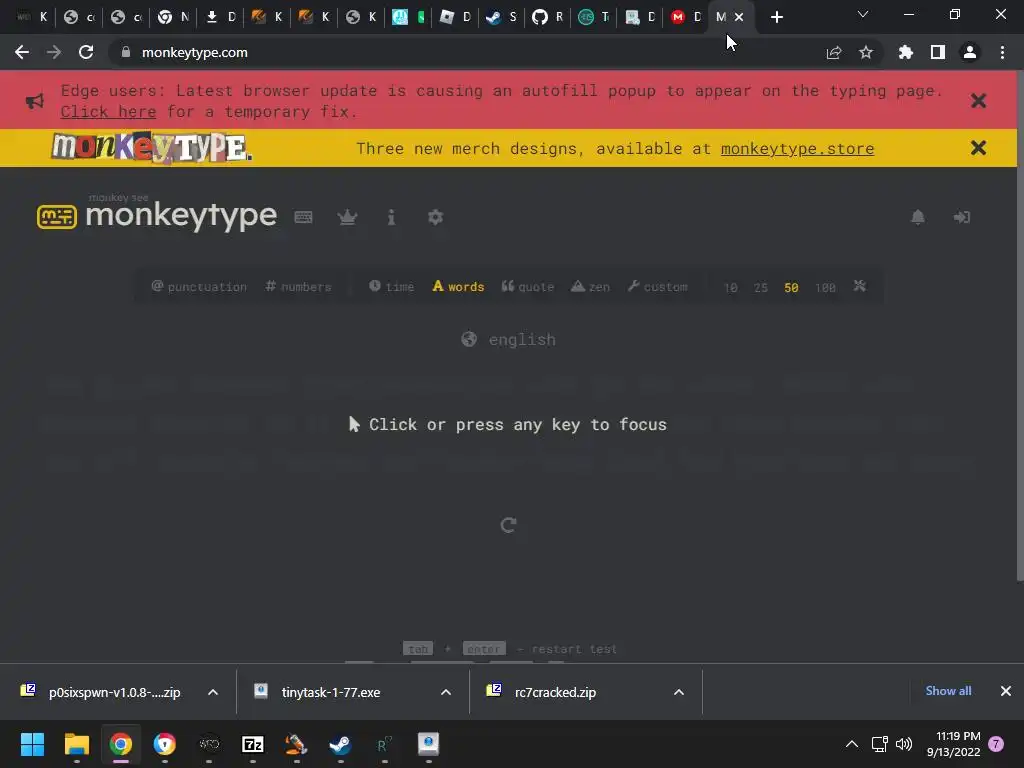Reload the monkeytype page
The image size is (1024, 768).
click(86, 52)
